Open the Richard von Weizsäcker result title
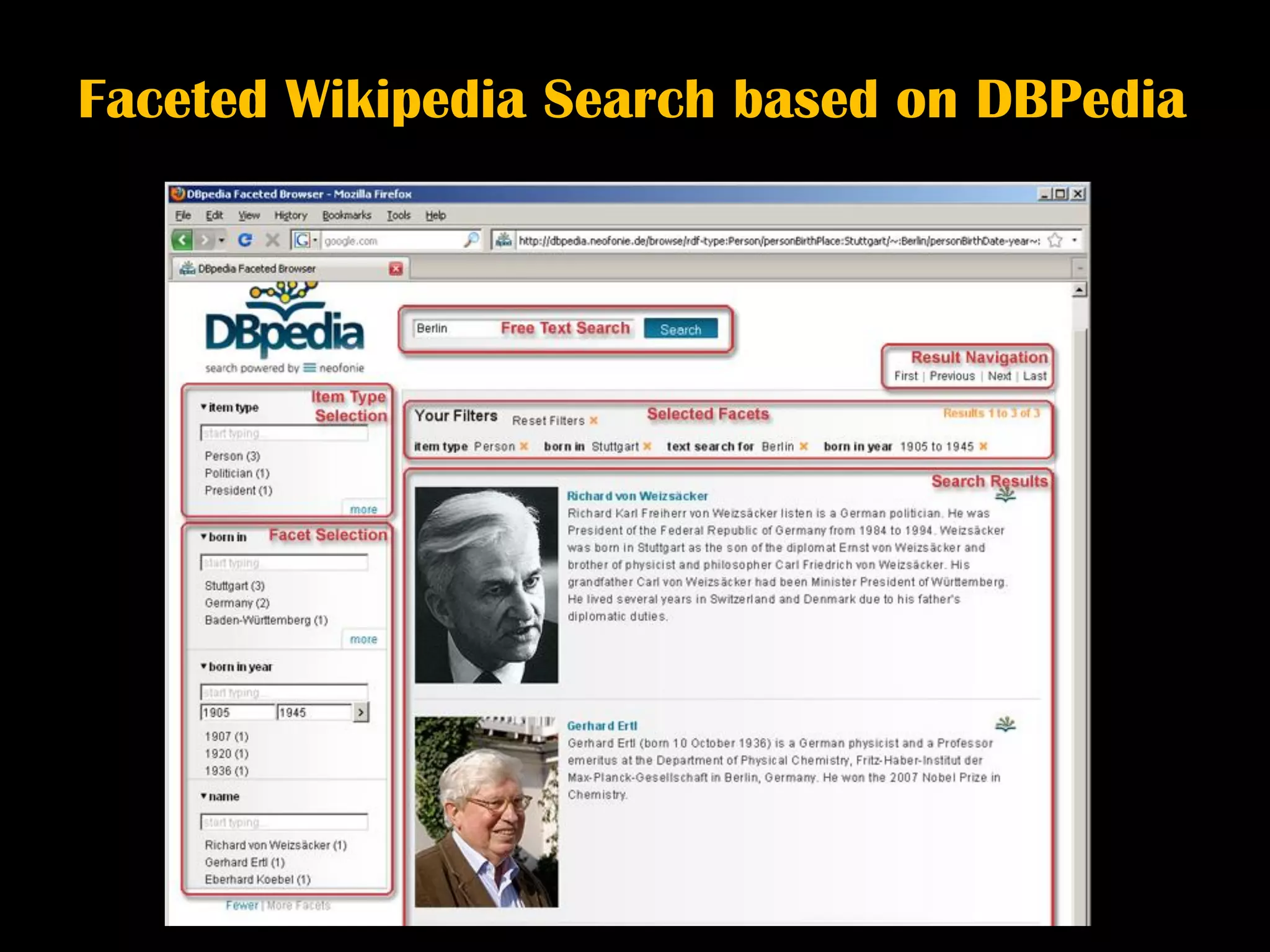This screenshot has width=1270, height=952. click(637, 496)
